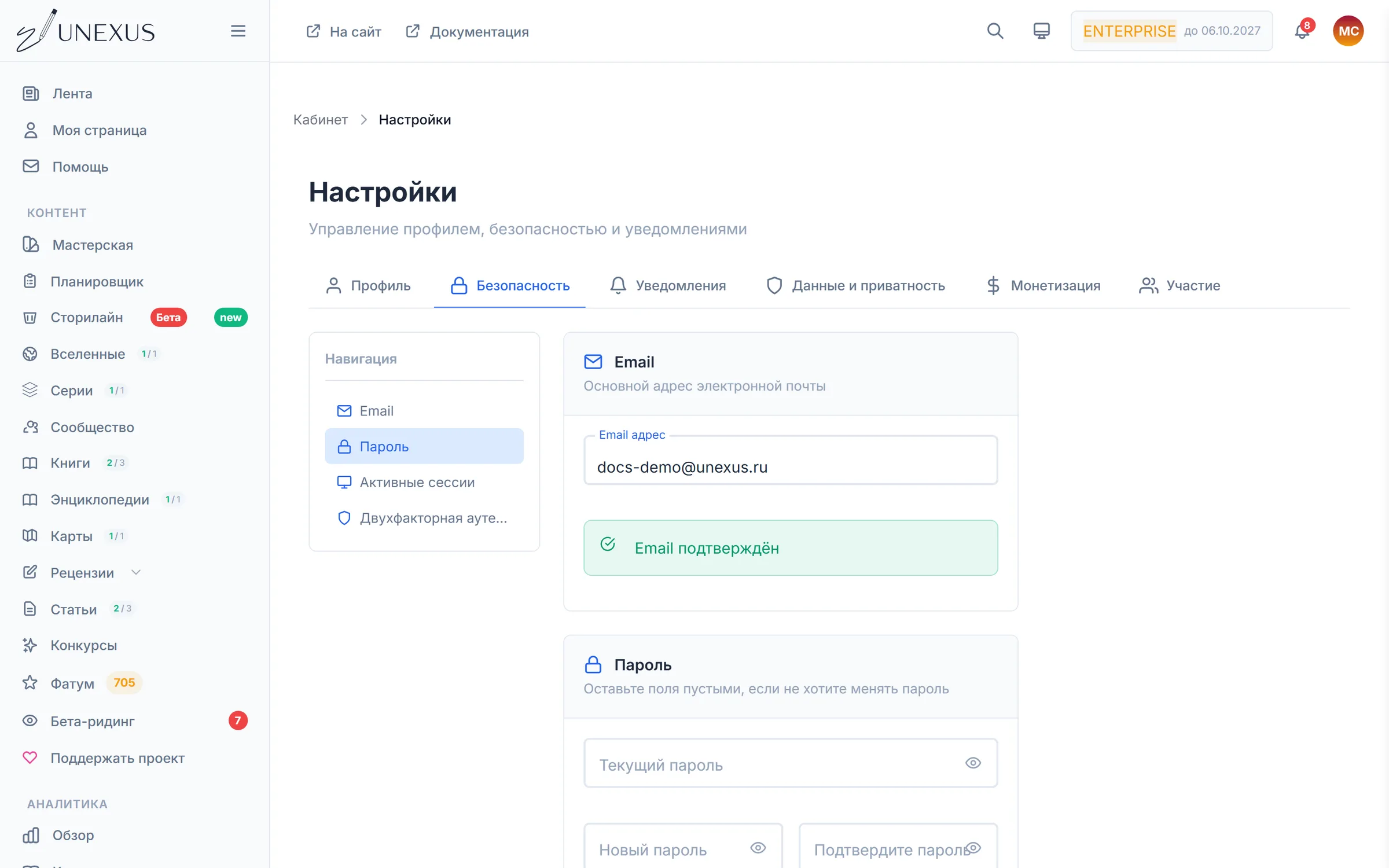The image size is (1389, 868).
Task: Open Серии section
Action: (x=71, y=391)
